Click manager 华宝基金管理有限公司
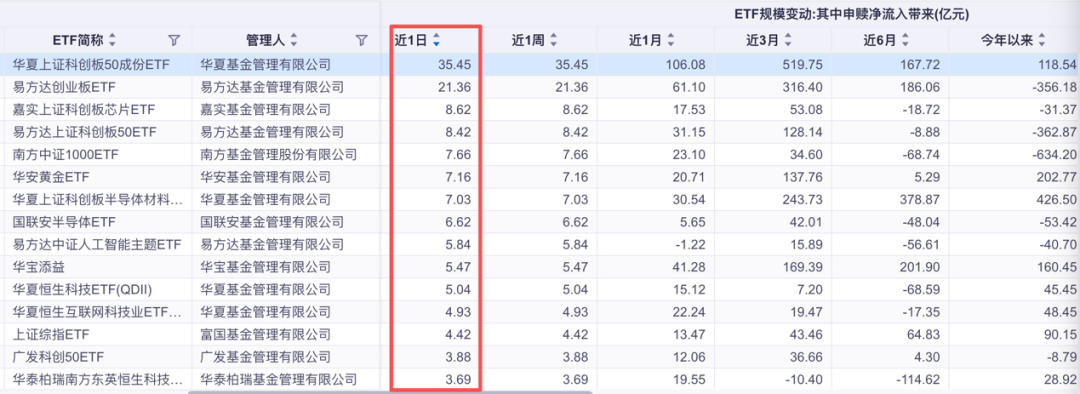Screen dimensions: 1080x394 (x=265, y=267)
